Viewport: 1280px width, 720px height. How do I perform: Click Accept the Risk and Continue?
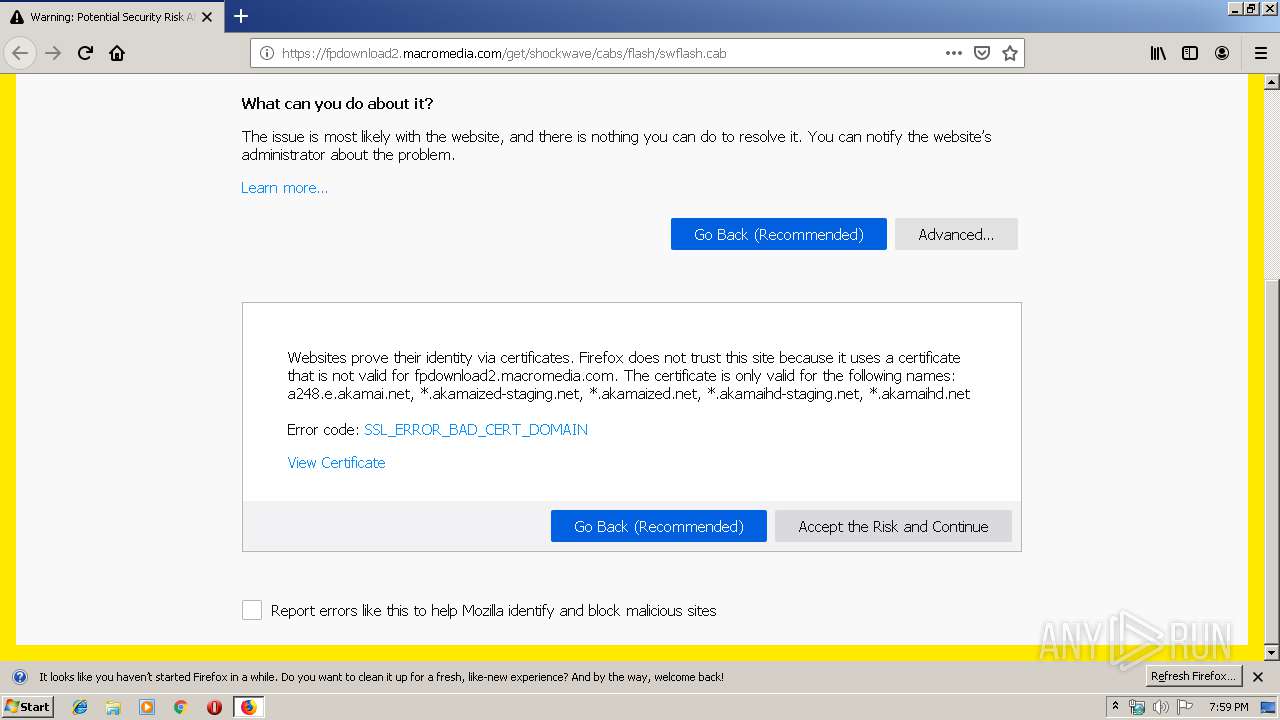pos(893,526)
